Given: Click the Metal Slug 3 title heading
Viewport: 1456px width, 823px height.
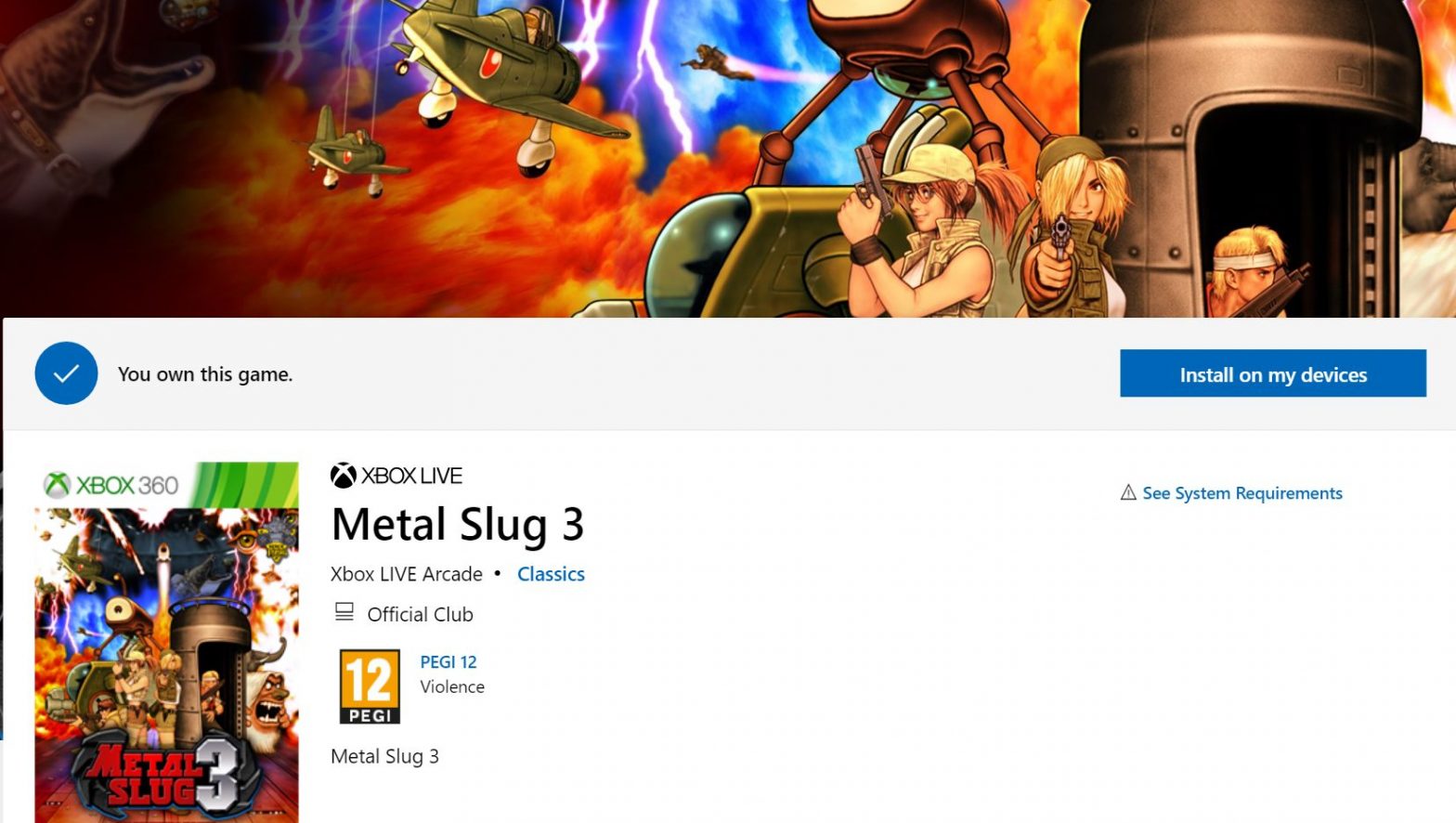Looking at the screenshot, I should [458, 525].
